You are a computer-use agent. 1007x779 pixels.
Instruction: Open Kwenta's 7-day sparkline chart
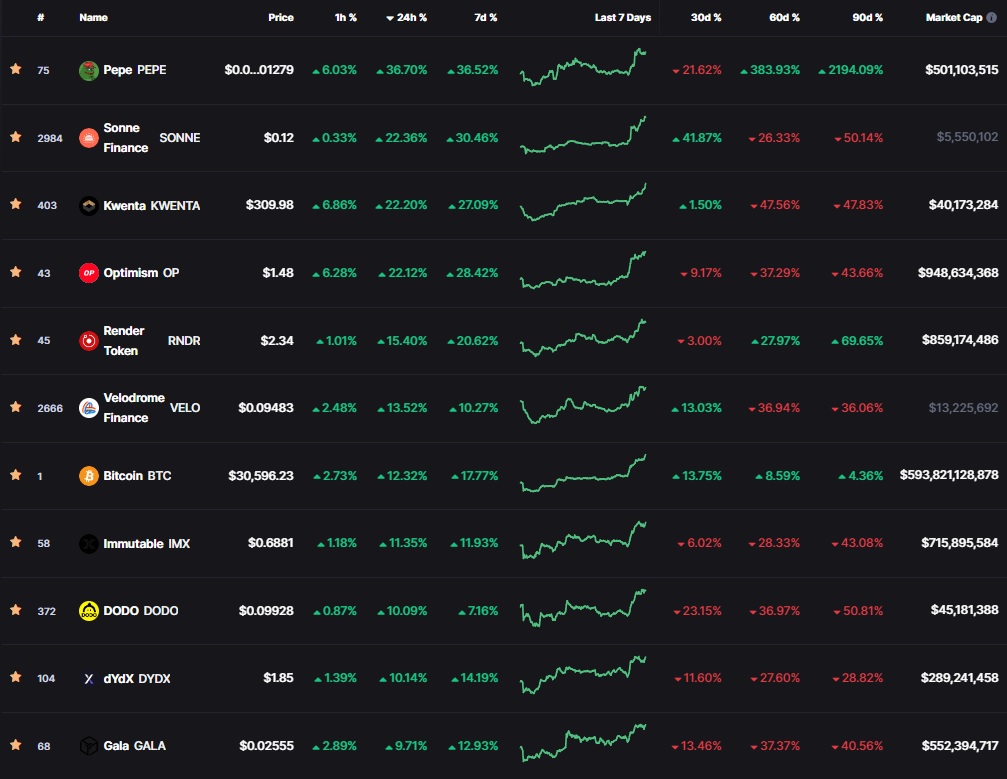tap(583, 202)
